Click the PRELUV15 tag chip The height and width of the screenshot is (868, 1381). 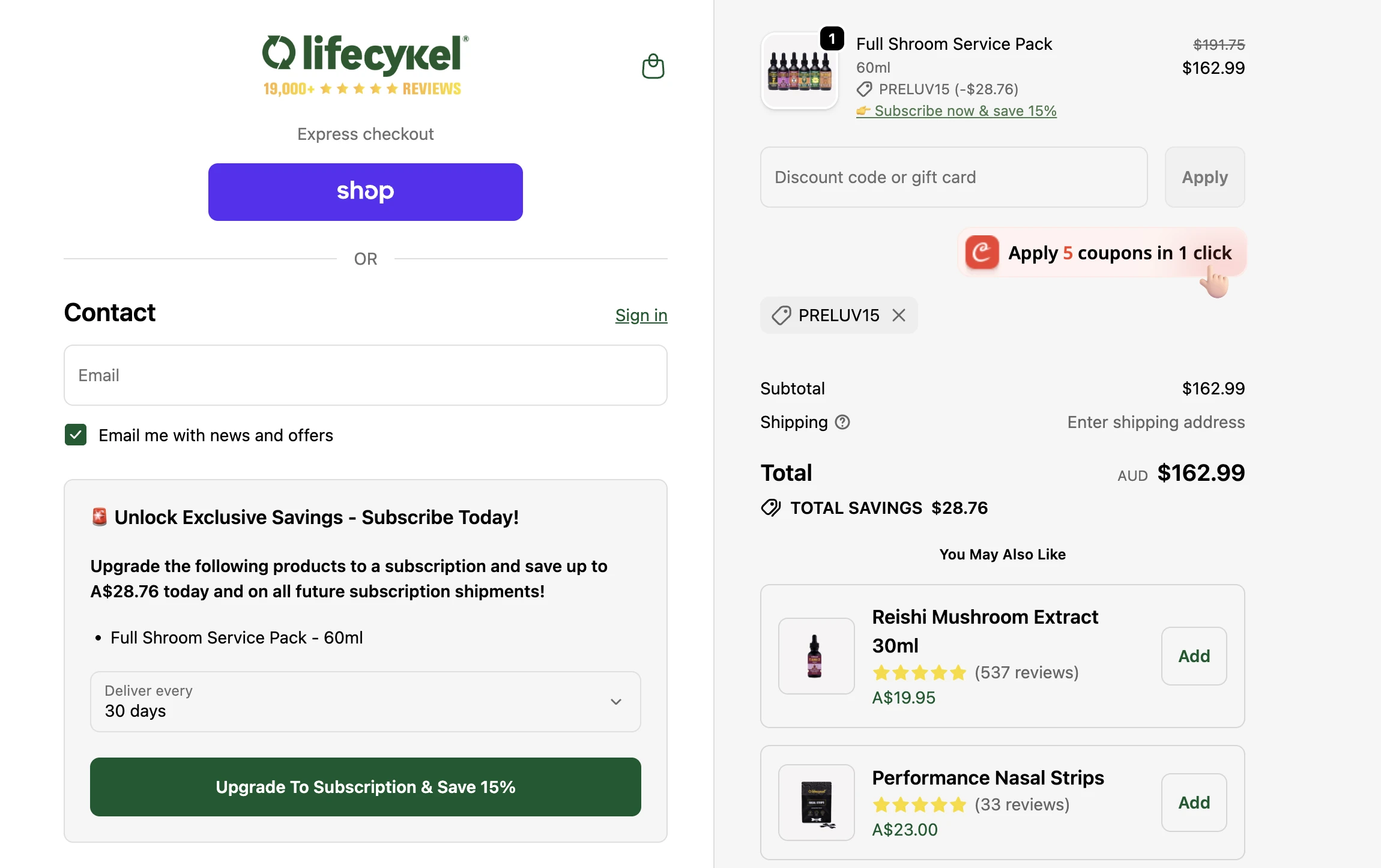(x=839, y=315)
